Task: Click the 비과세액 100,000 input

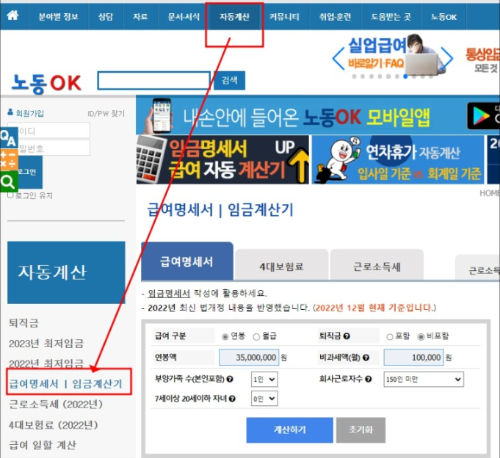Action: pyautogui.click(x=414, y=358)
